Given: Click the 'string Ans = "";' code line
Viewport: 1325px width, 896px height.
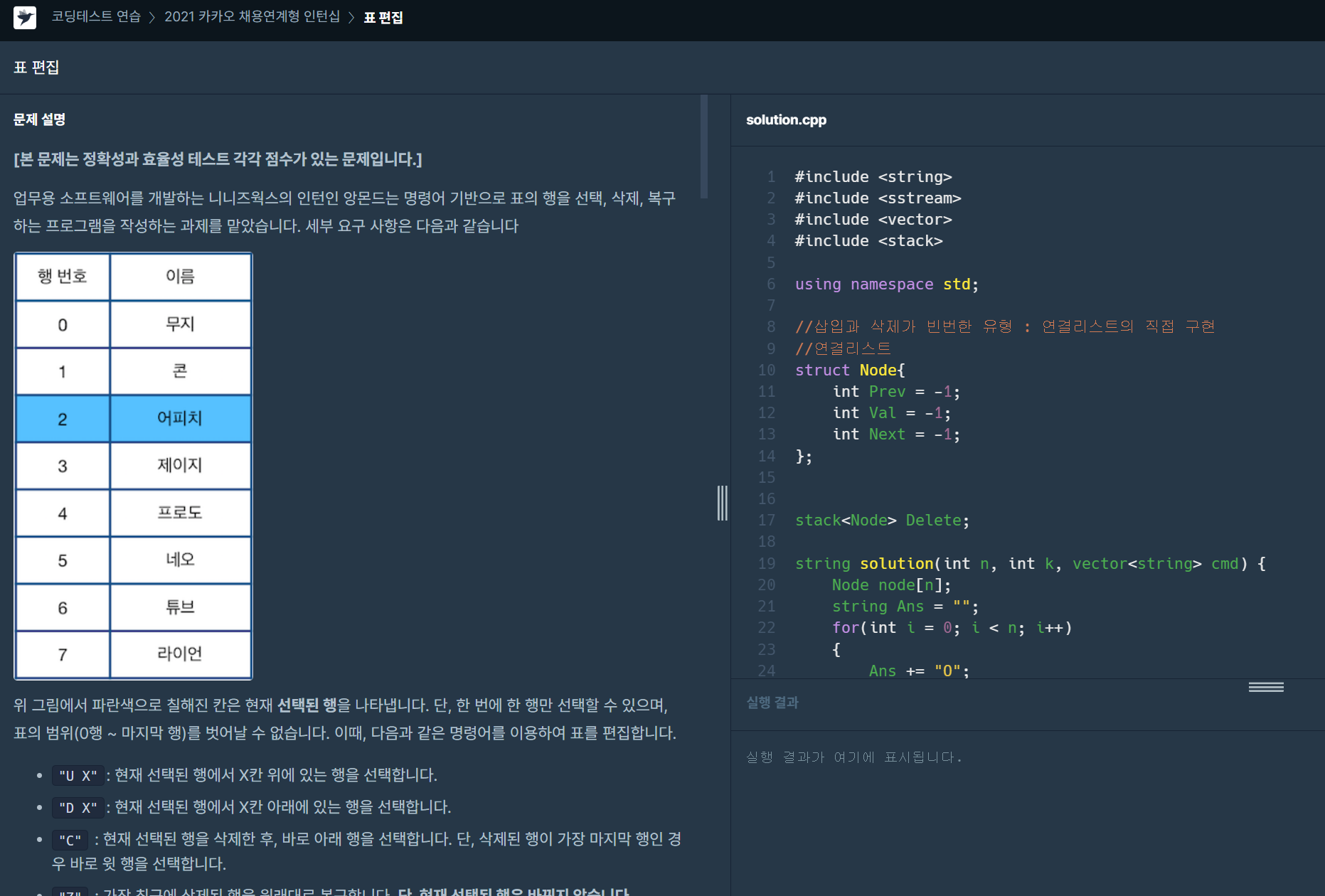Looking at the screenshot, I should pyautogui.click(x=905, y=607).
